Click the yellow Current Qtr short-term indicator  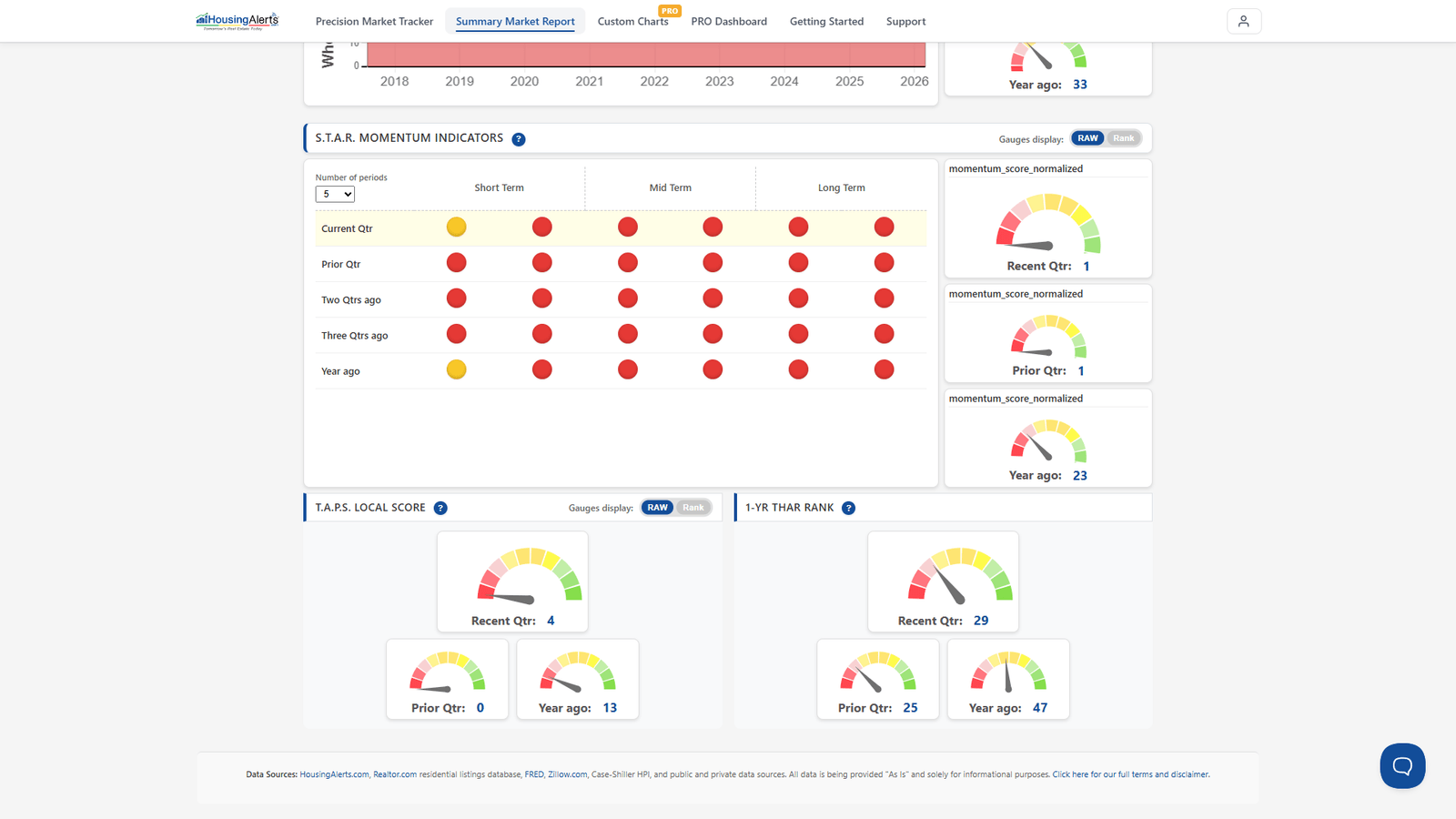pyautogui.click(x=457, y=227)
